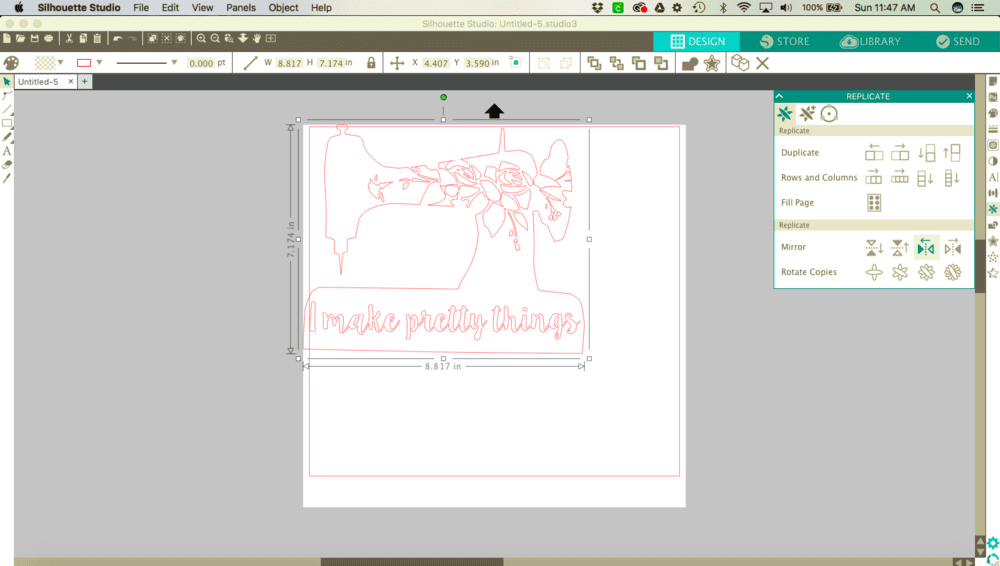Click the Mirror Left icon in Replicate panel

pos(926,247)
